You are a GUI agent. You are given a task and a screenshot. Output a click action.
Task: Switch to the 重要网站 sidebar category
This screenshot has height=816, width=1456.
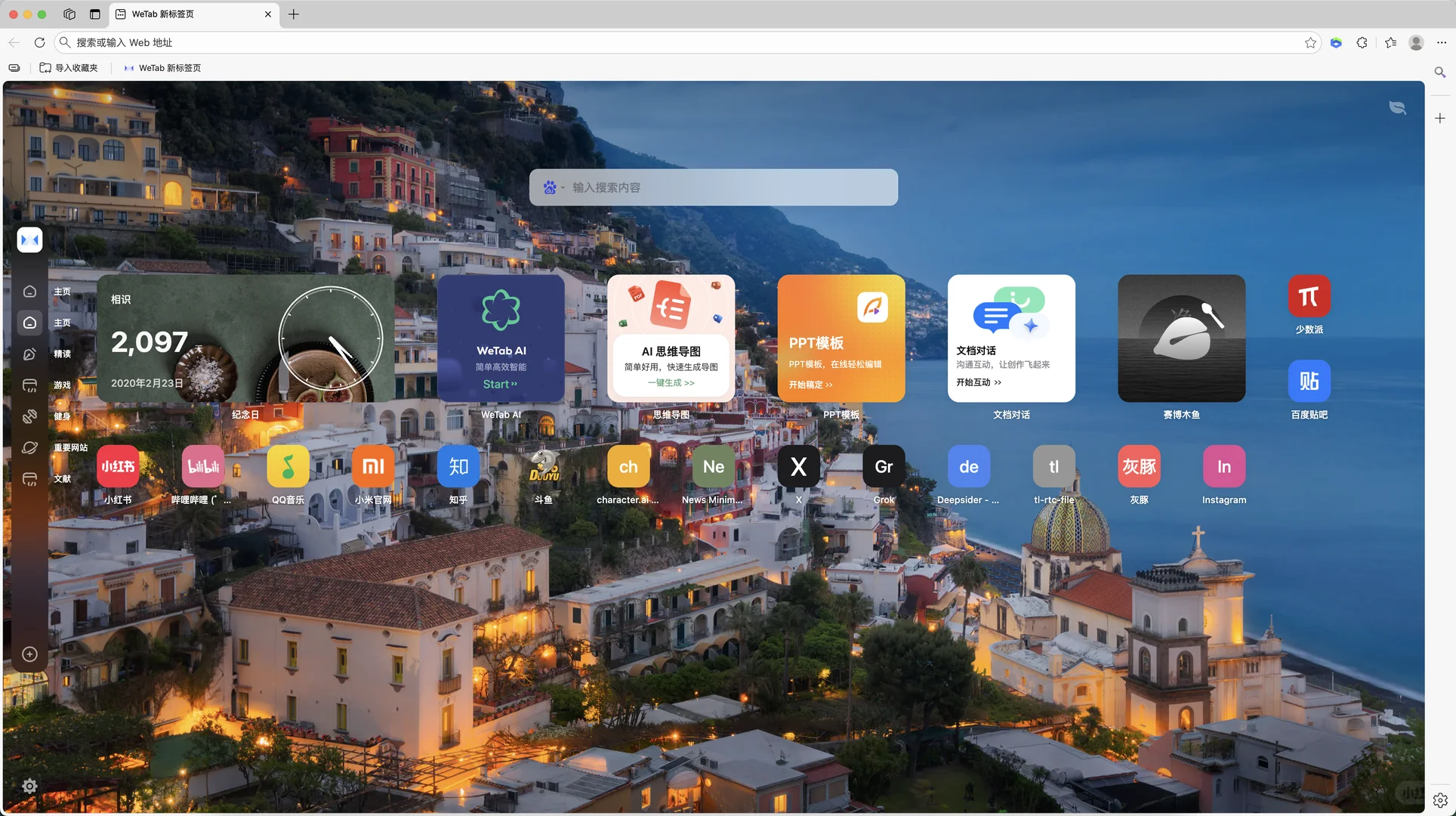[x=30, y=448]
